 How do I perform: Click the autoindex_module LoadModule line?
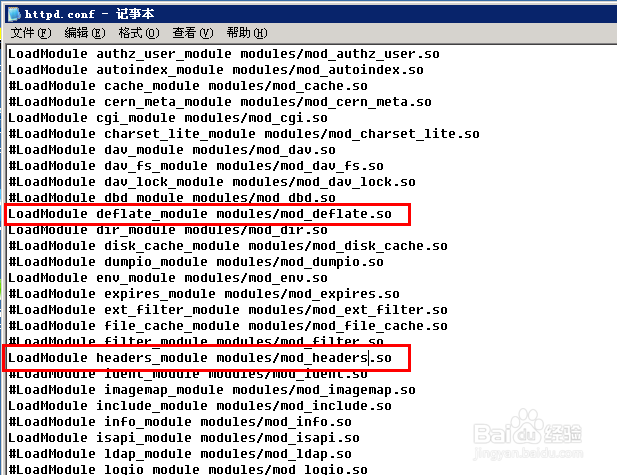(x=216, y=70)
